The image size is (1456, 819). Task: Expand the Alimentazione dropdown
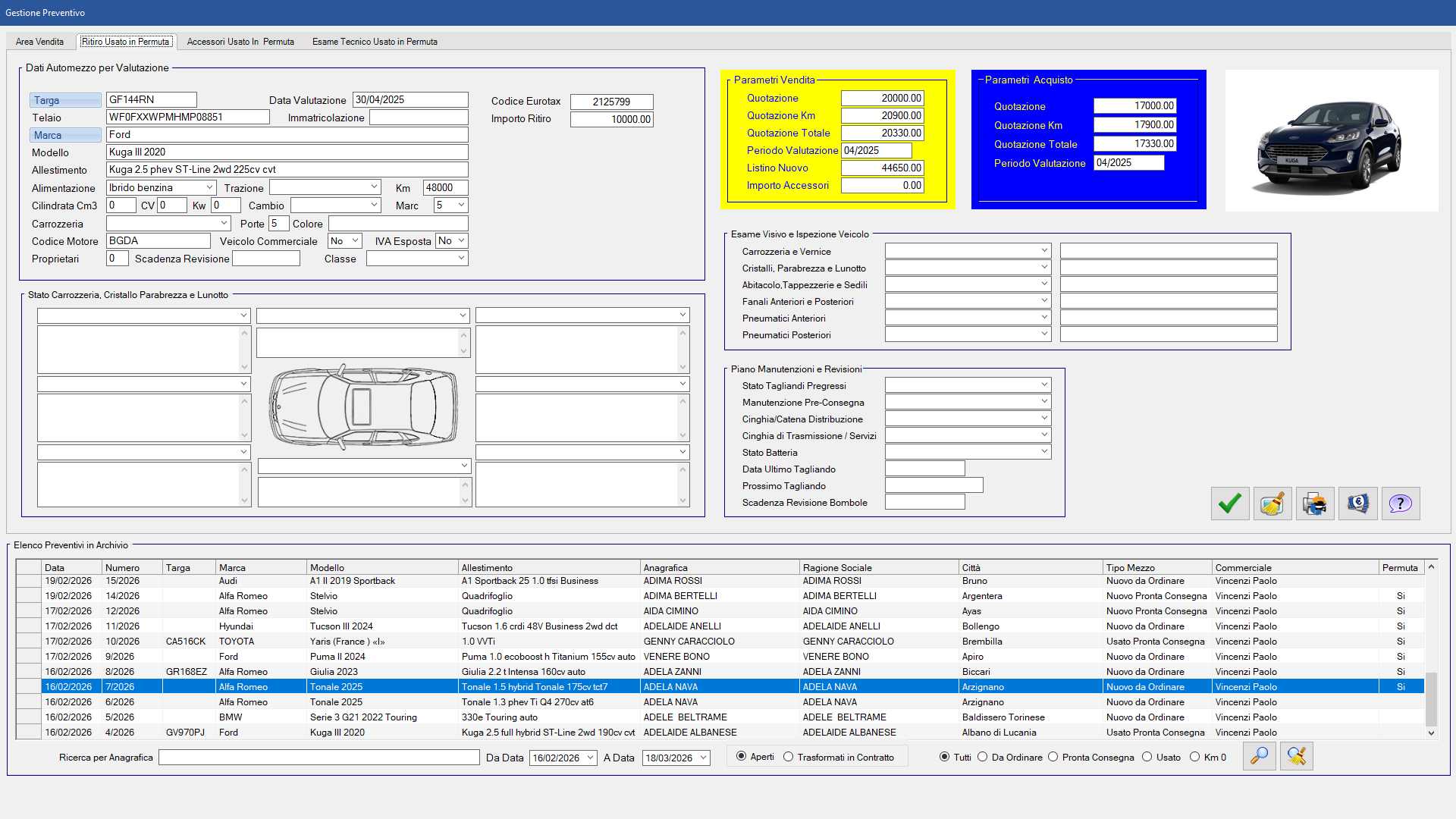coord(209,187)
